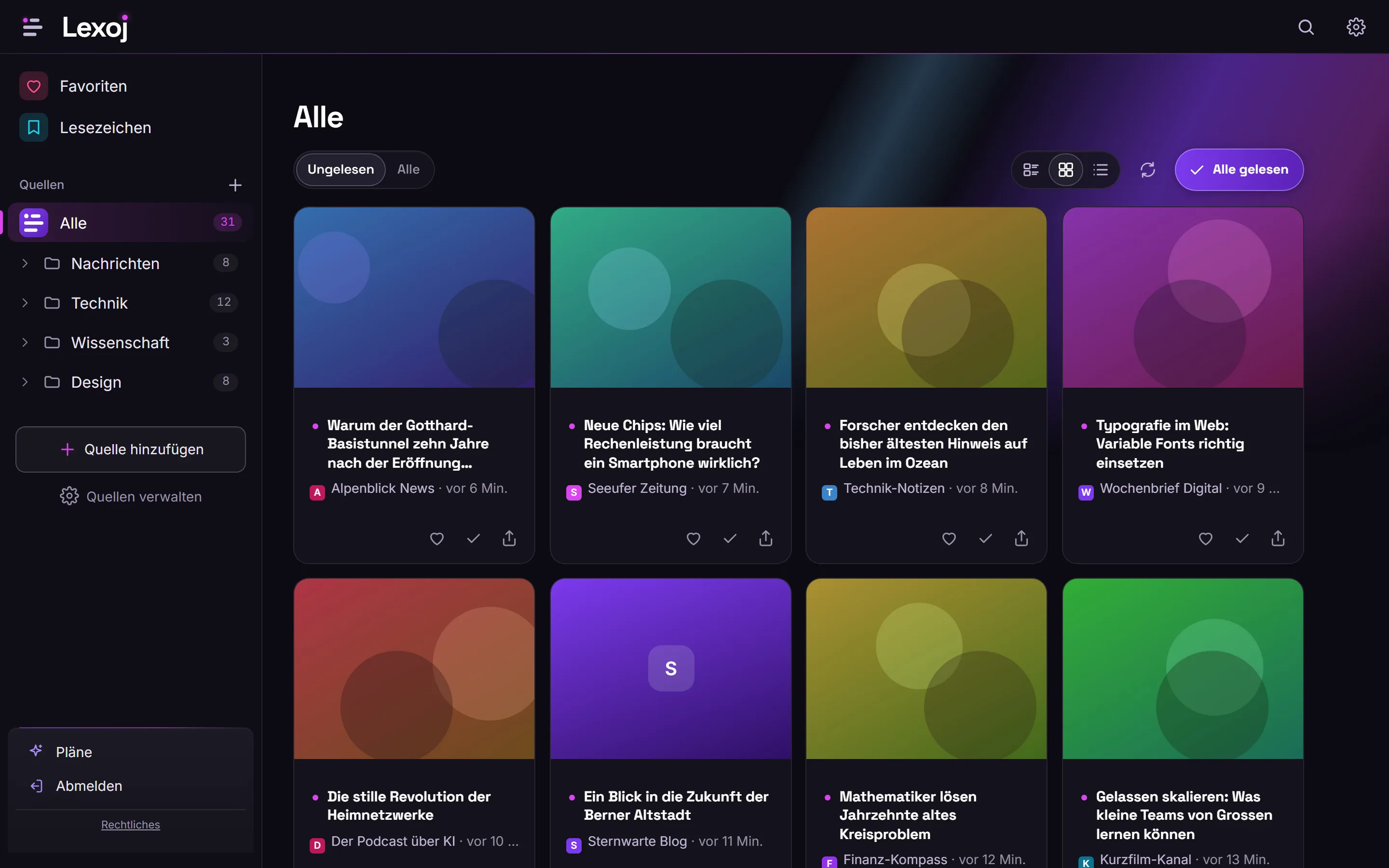1389x868 pixels.
Task: Switch to magazine layout view icon
Action: pyautogui.click(x=1031, y=169)
